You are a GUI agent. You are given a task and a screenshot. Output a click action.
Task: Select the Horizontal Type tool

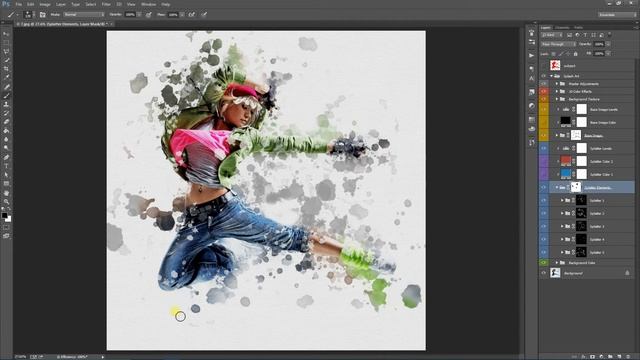[6, 166]
